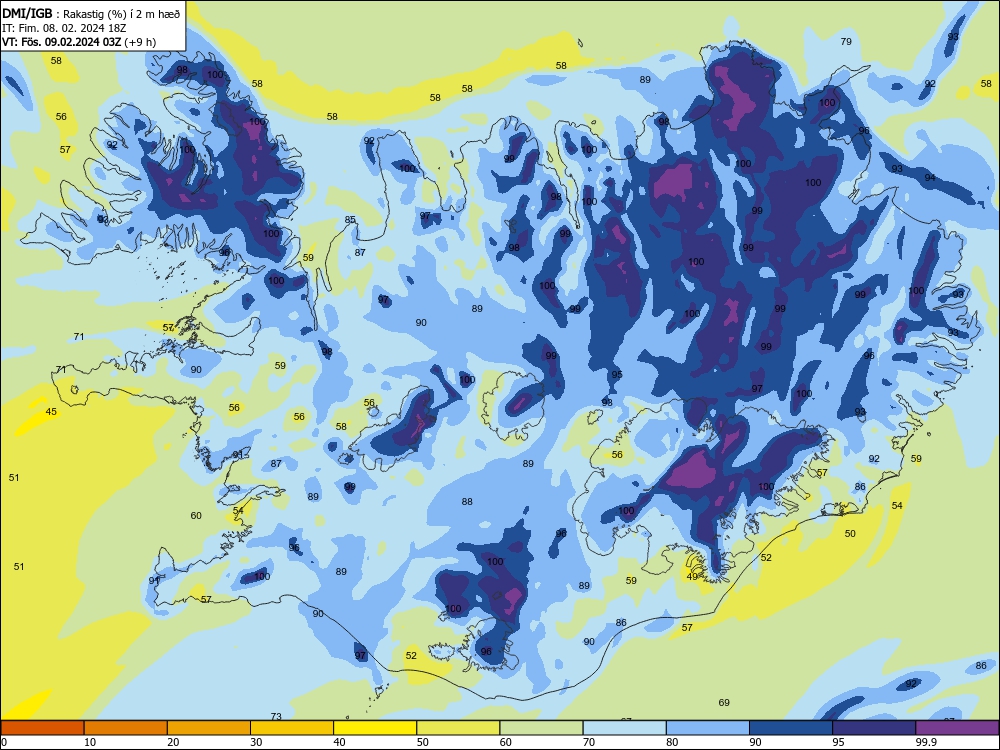1000x750 pixels.
Task: Select the 20–30 amber legend segment
Action: [209, 728]
